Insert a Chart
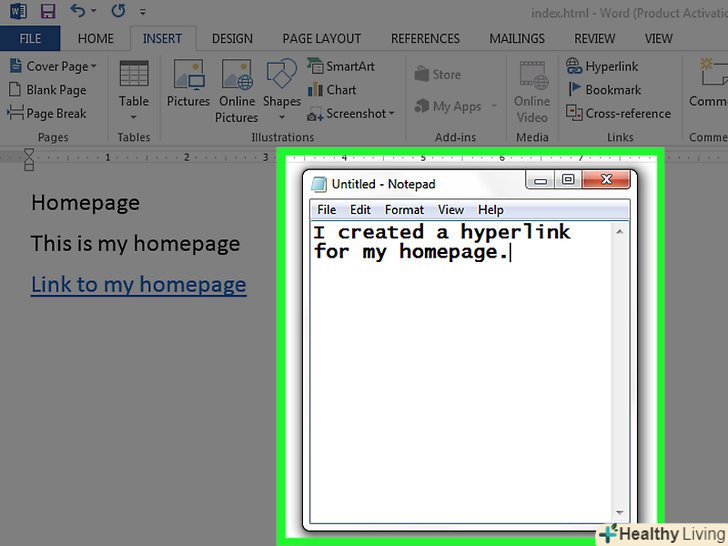This screenshot has width=728, height=546. coord(332,90)
